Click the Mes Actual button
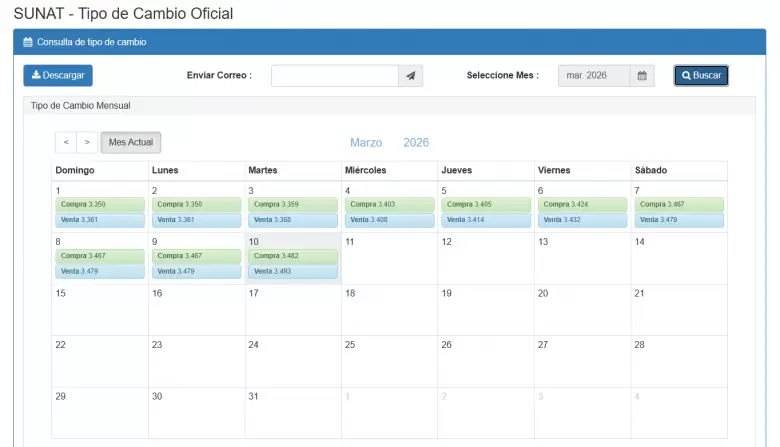 [131, 143]
